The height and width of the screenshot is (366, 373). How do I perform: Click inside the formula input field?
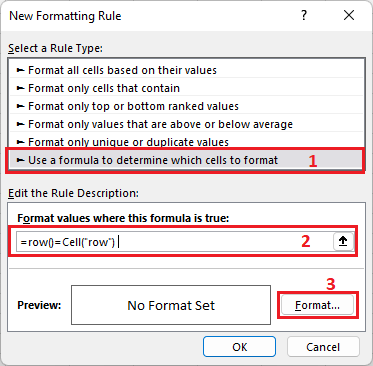click(175, 242)
